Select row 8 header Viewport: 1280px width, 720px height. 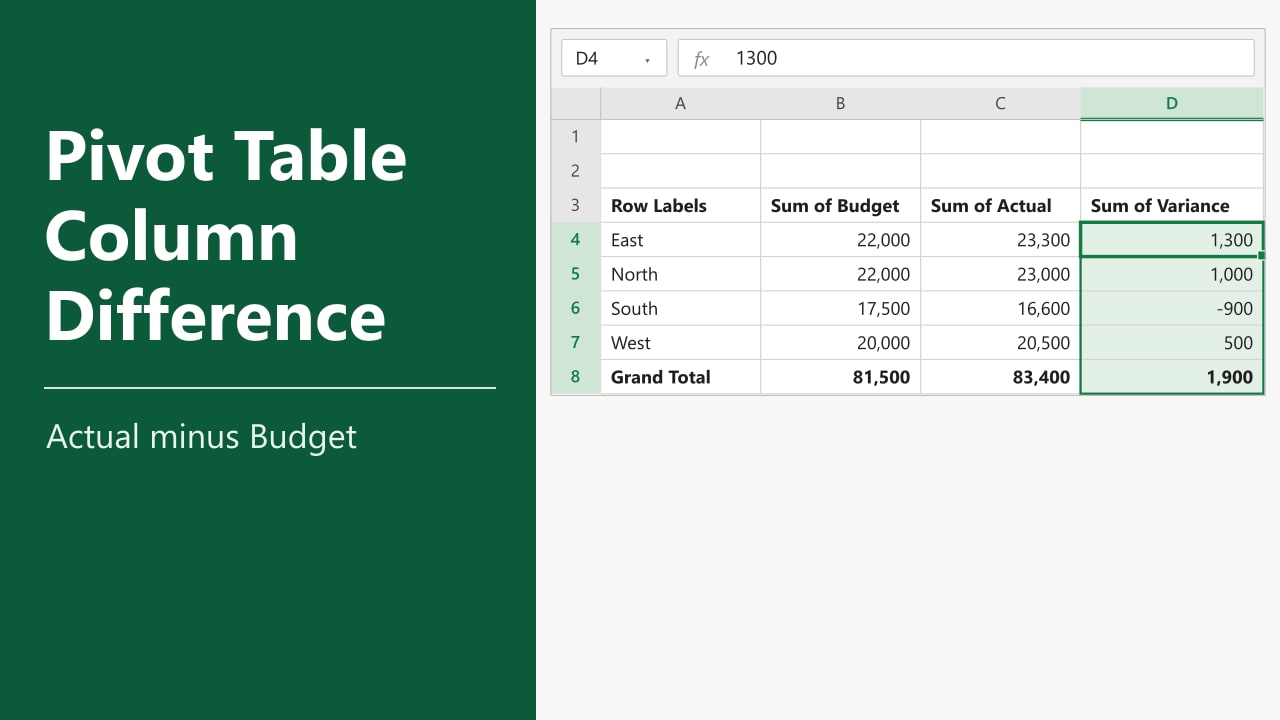(576, 376)
